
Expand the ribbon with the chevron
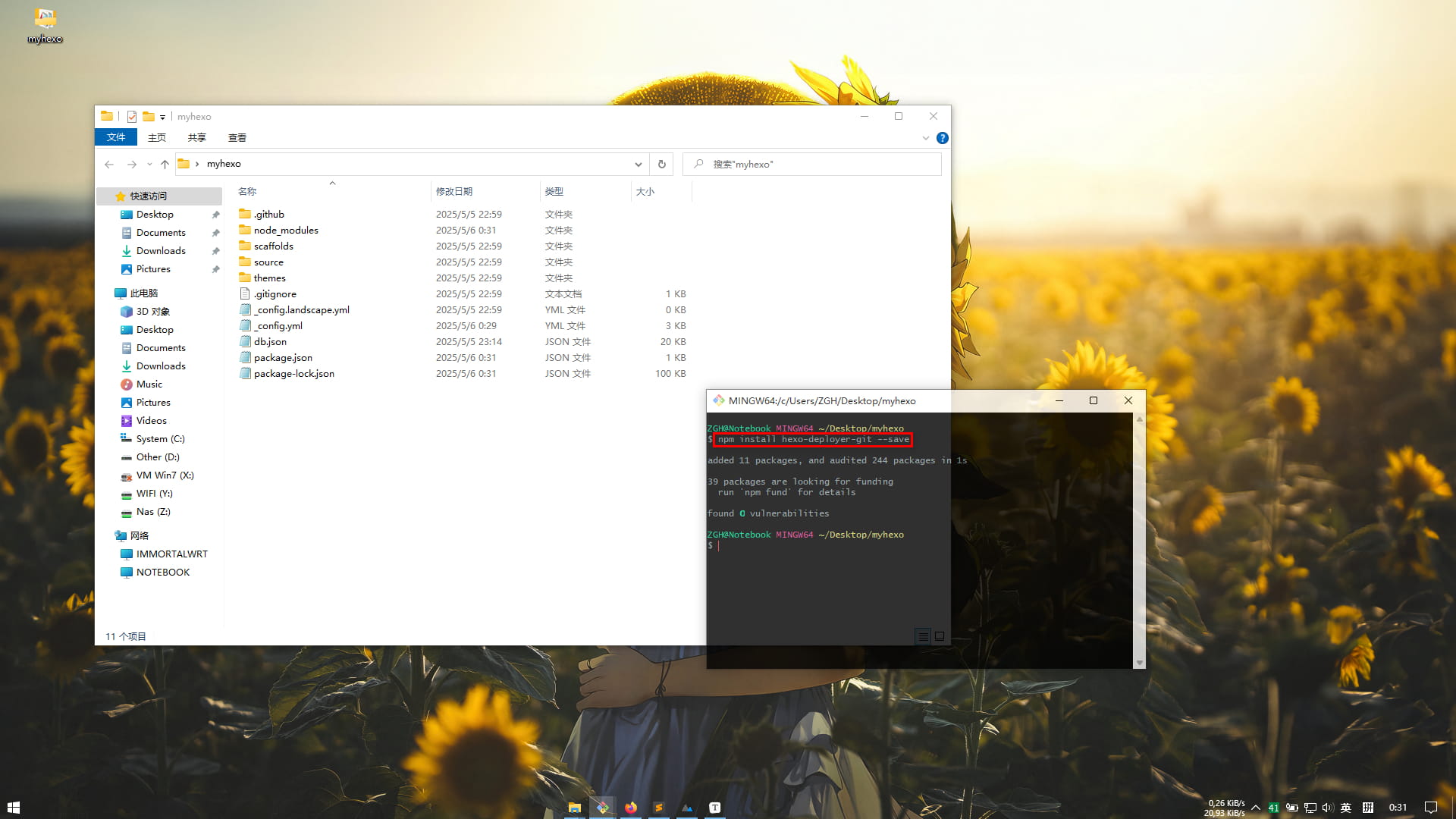coord(925,138)
